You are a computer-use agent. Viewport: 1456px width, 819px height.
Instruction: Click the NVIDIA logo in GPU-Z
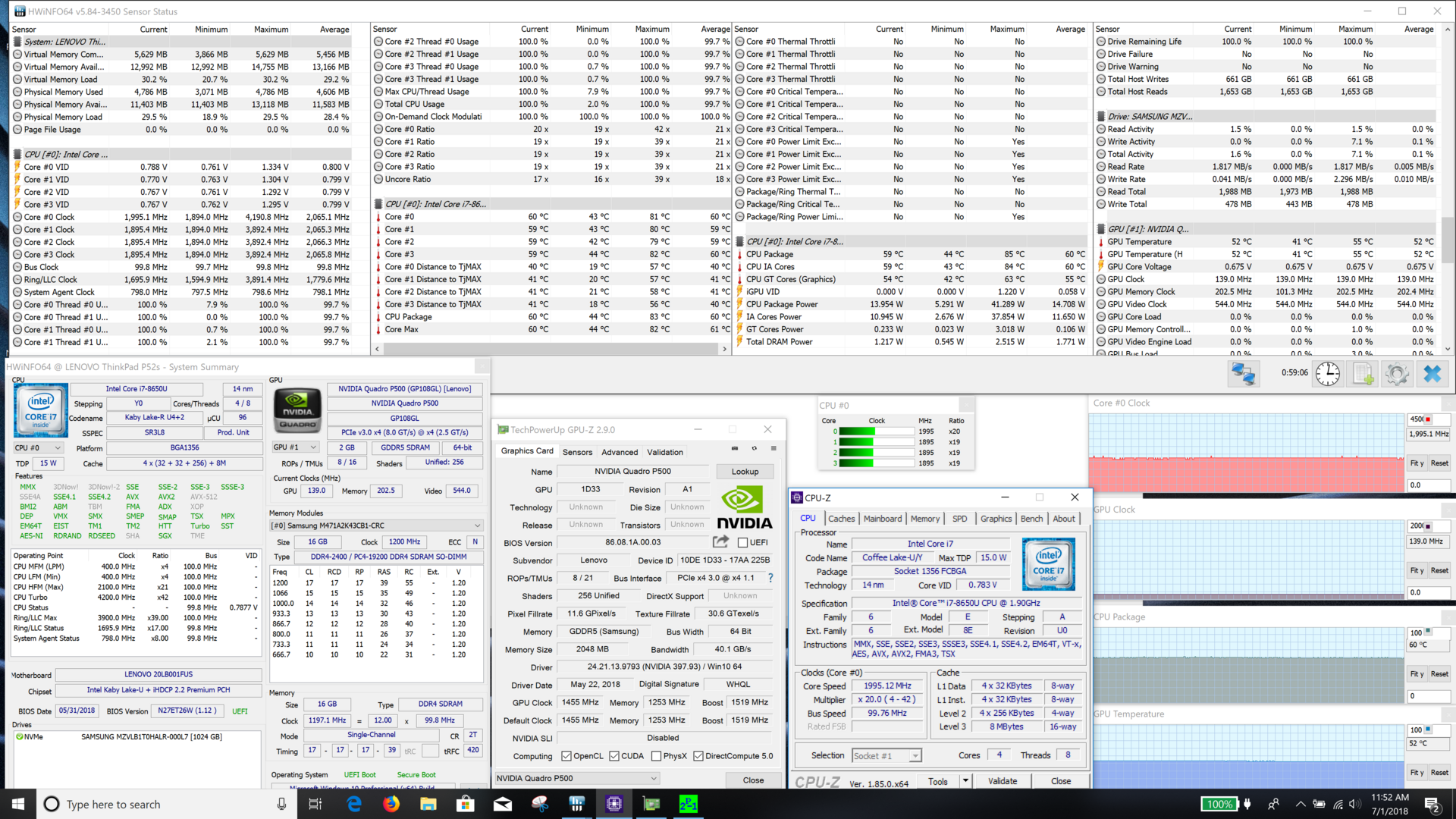pos(744,508)
